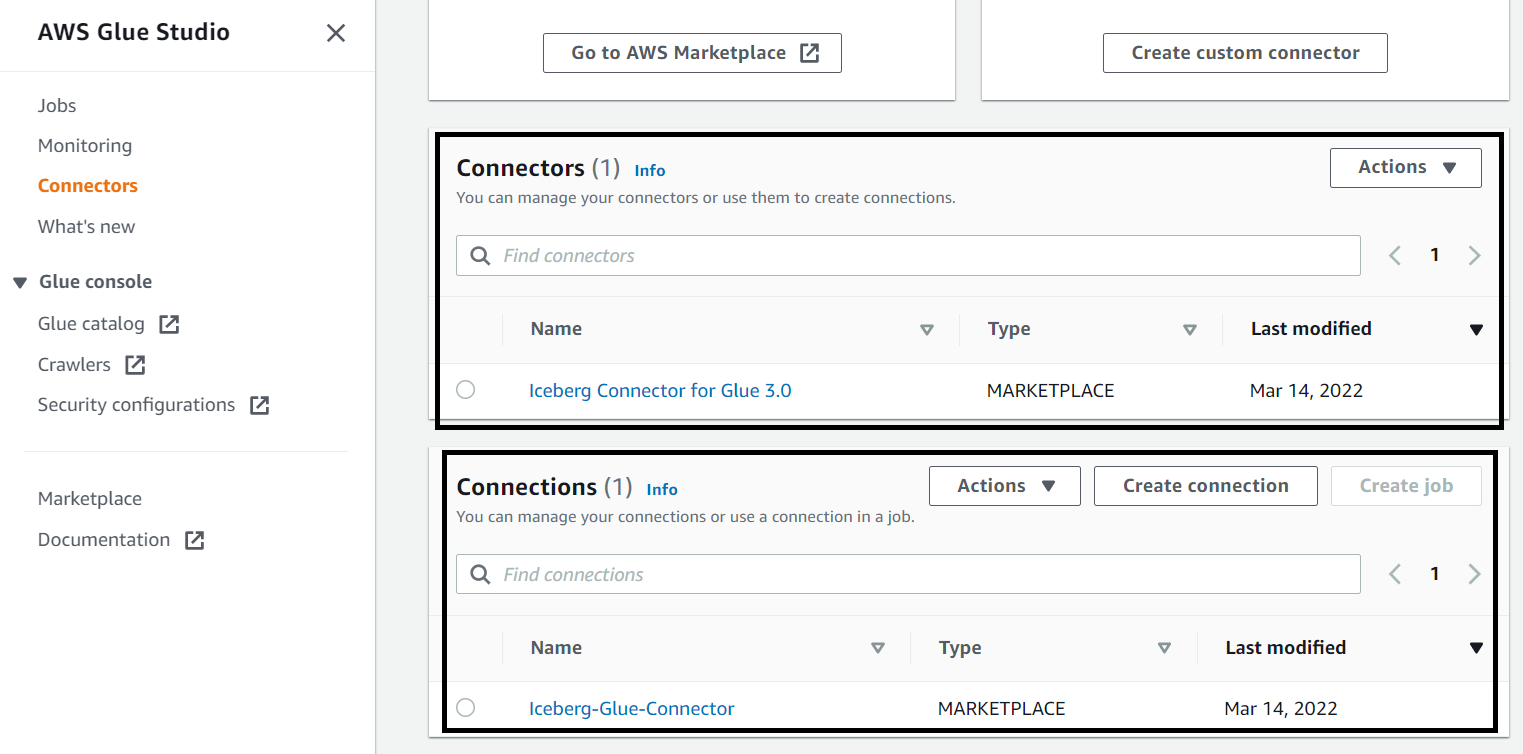The width and height of the screenshot is (1523, 754).
Task: Close the AWS Glue Studio sidebar
Action: click(x=336, y=33)
